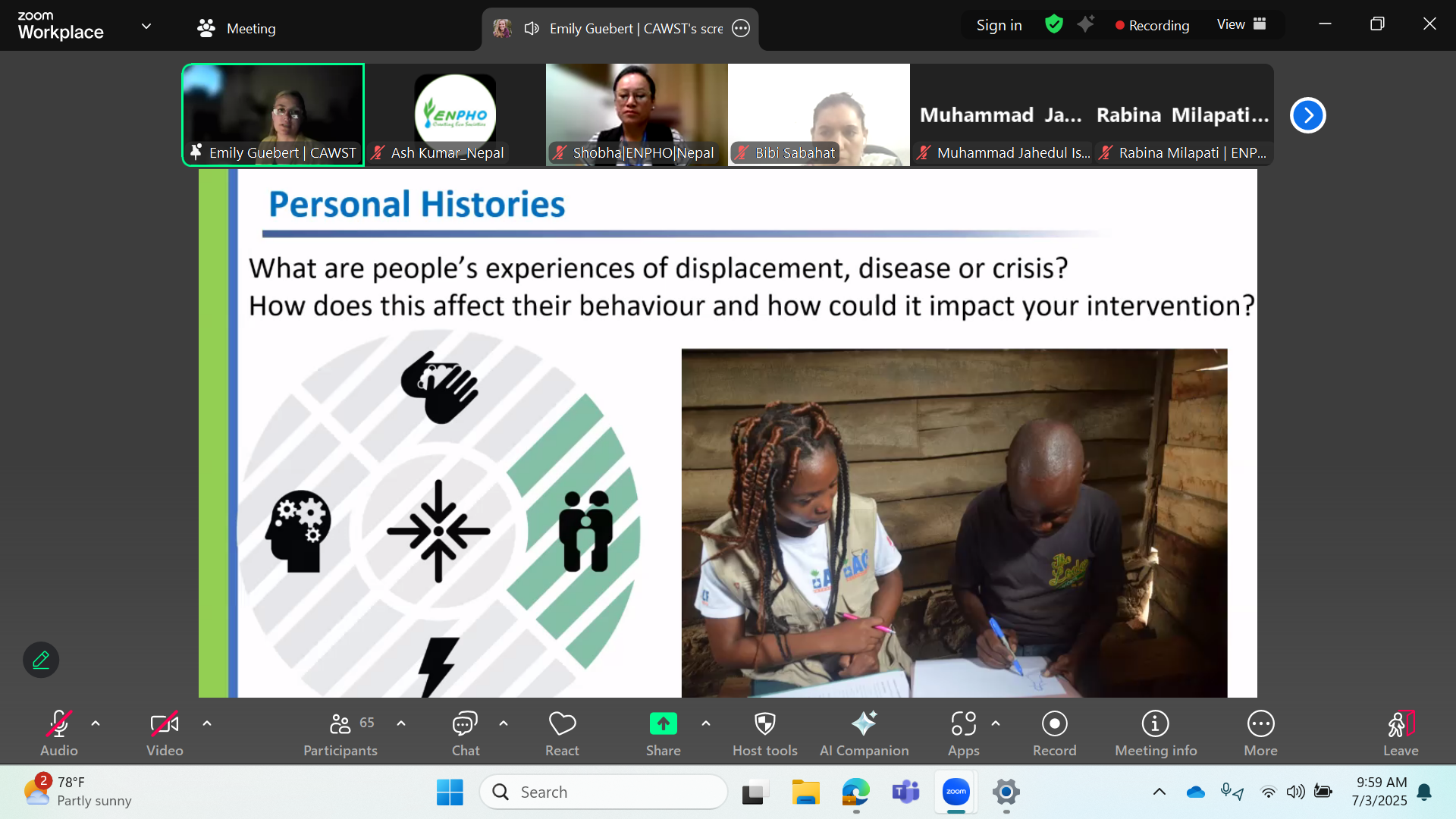Open the Participants panel
Image resolution: width=1456 pixels, height=819 pixels.
pos(340,733)
